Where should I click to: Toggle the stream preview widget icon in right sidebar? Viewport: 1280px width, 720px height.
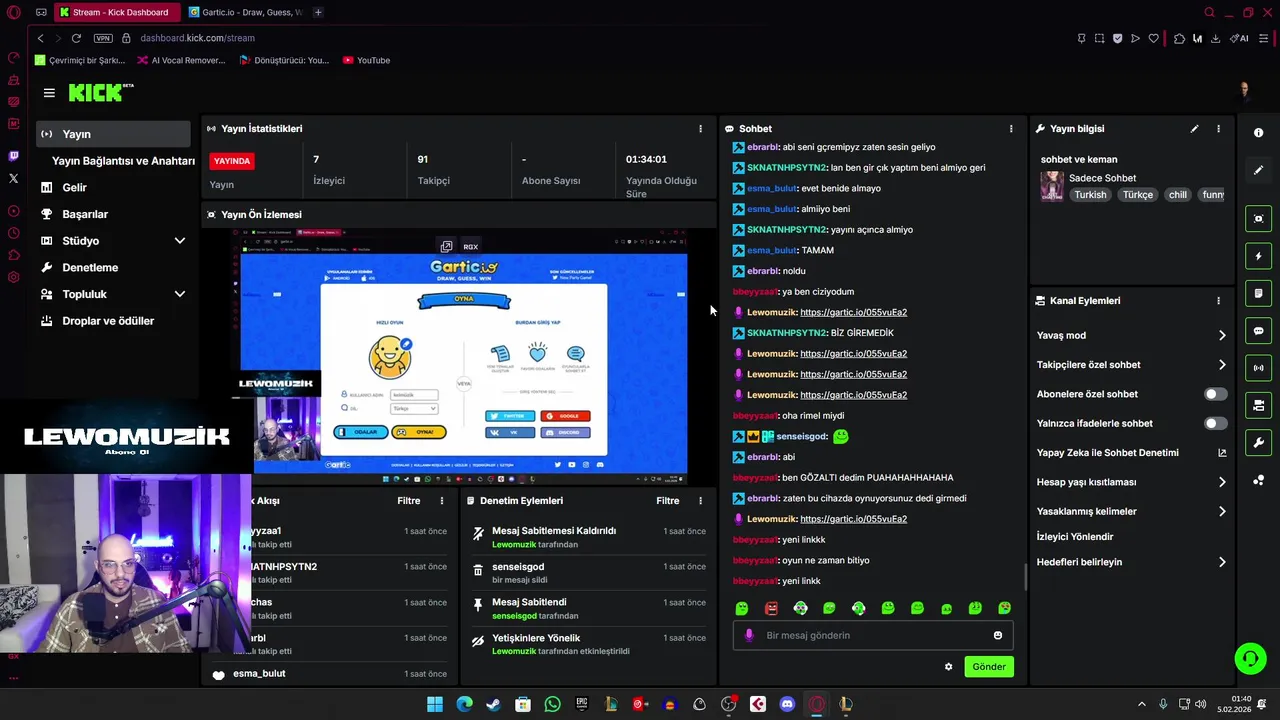coord(1258,219)
